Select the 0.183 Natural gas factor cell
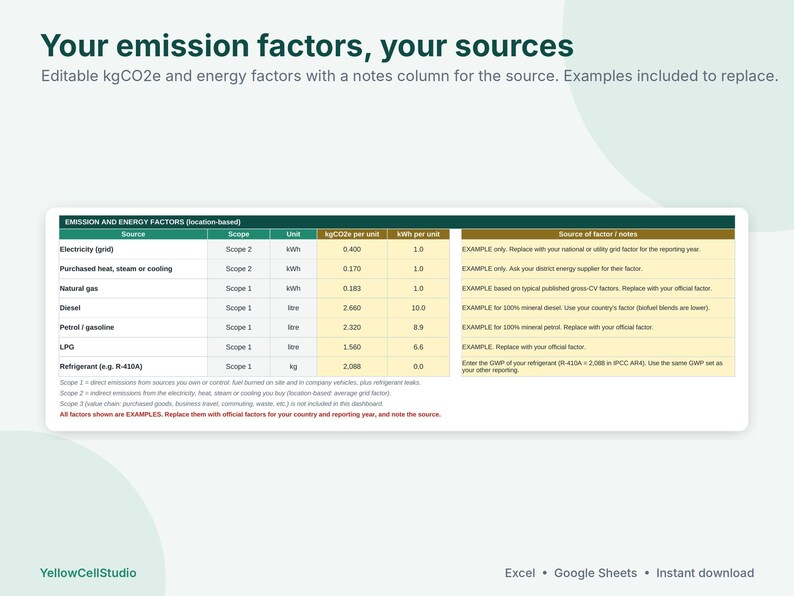This screenshot has width=794, height=596. pyautogui.click(x=352, y=289)
